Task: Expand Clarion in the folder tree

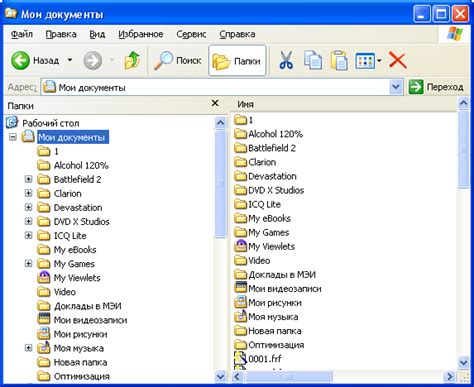Action: tap(29, 193)
